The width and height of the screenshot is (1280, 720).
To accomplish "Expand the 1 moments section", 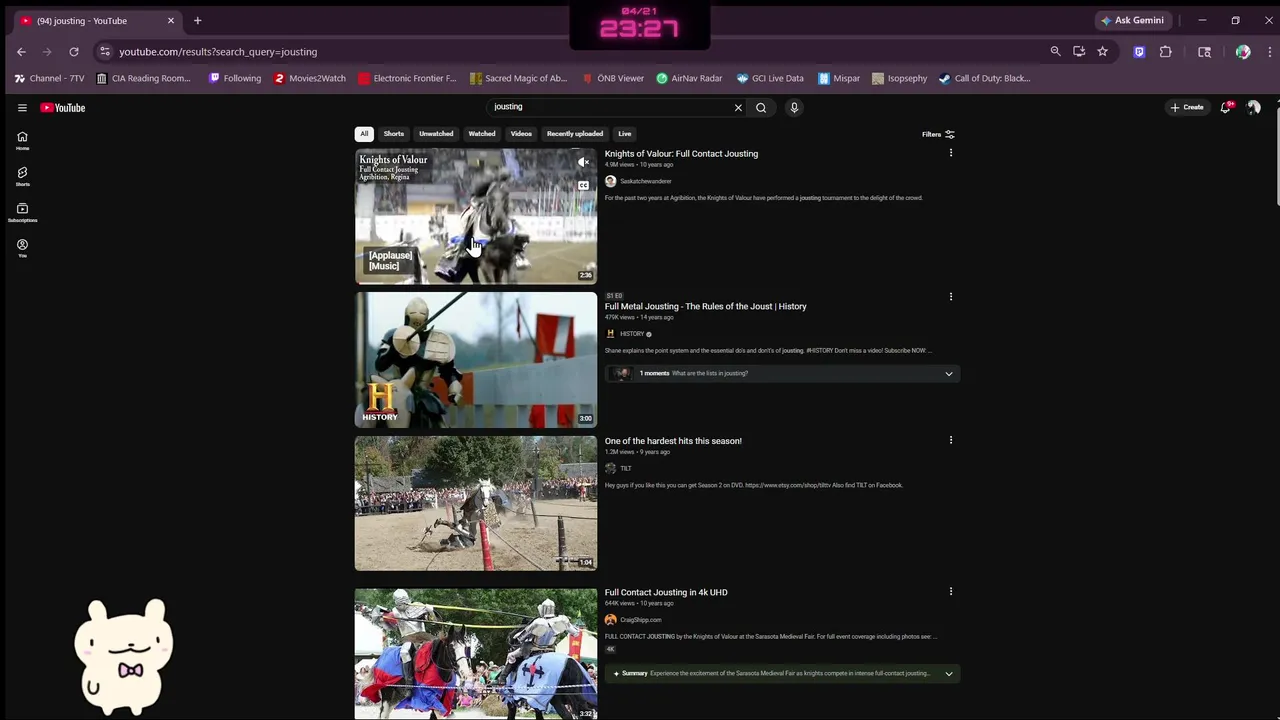I will pyautogui.click(x=782, y=373).
